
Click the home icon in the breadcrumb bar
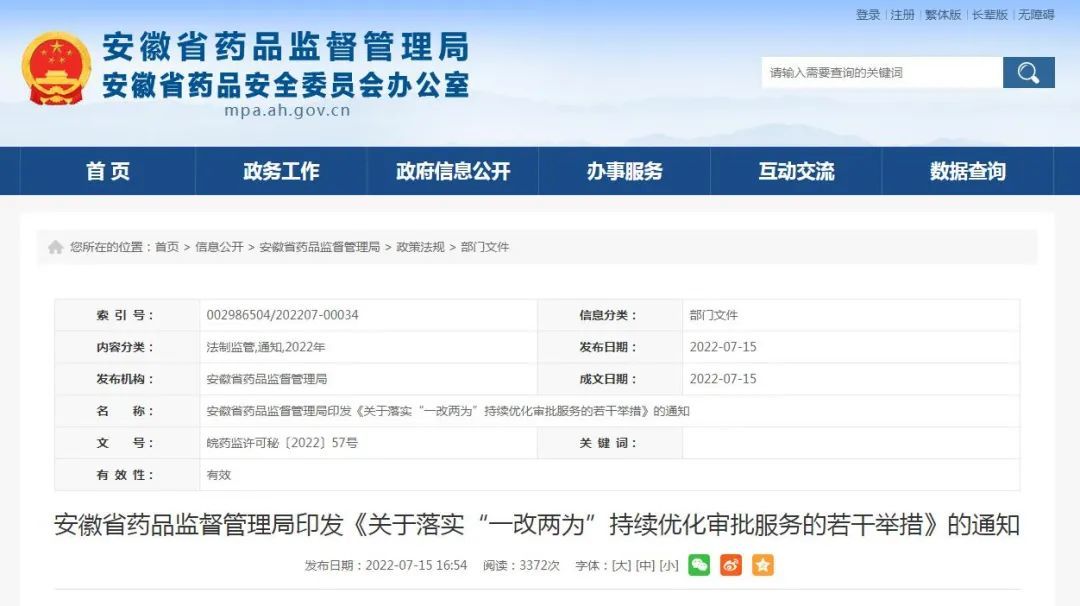click(x=55, y=246)
